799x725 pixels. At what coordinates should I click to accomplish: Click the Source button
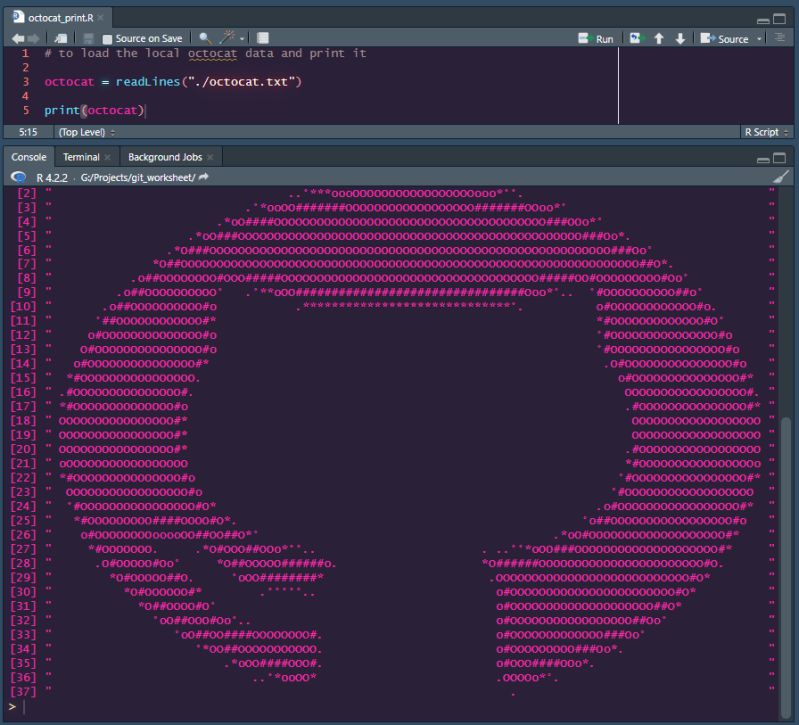click(x=724, y=39)
